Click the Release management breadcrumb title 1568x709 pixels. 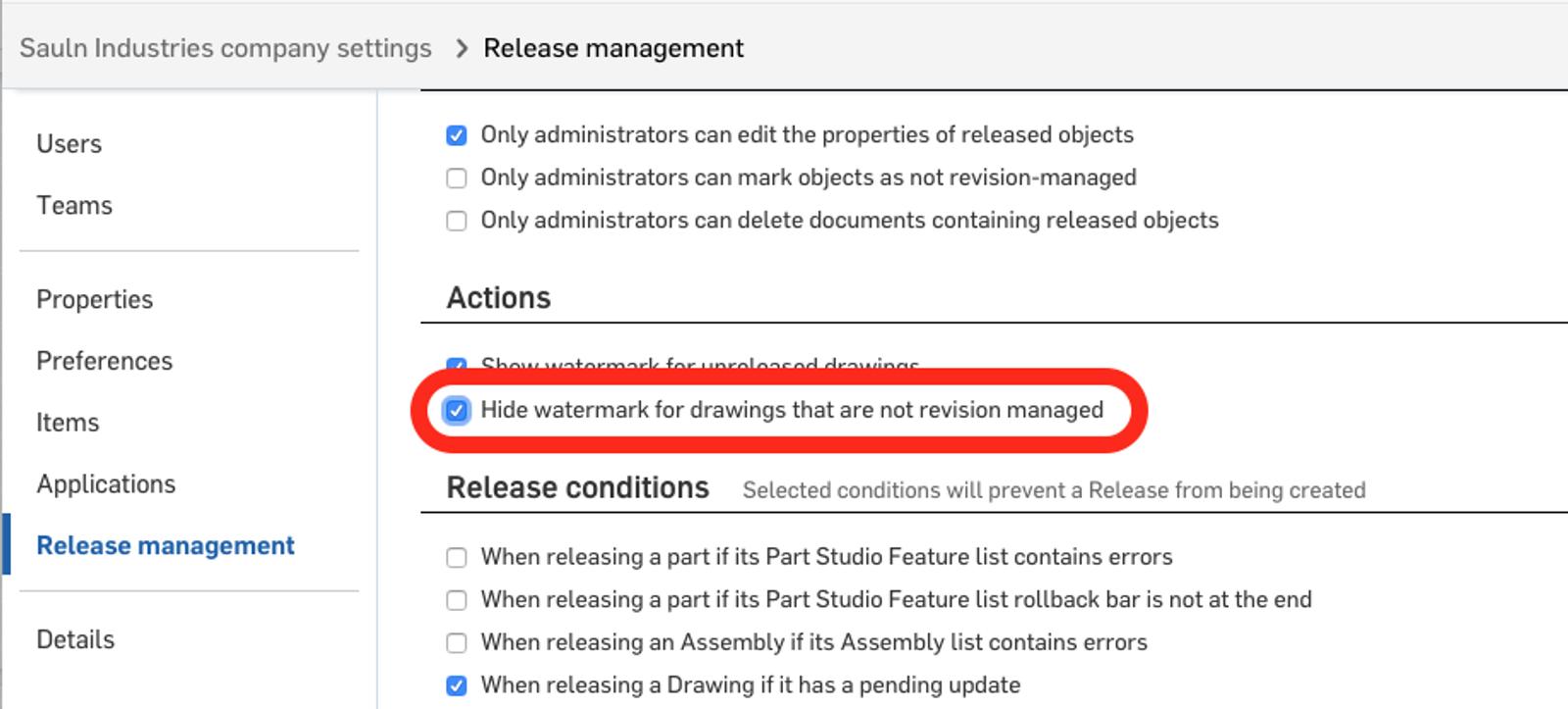pos(613,48)
